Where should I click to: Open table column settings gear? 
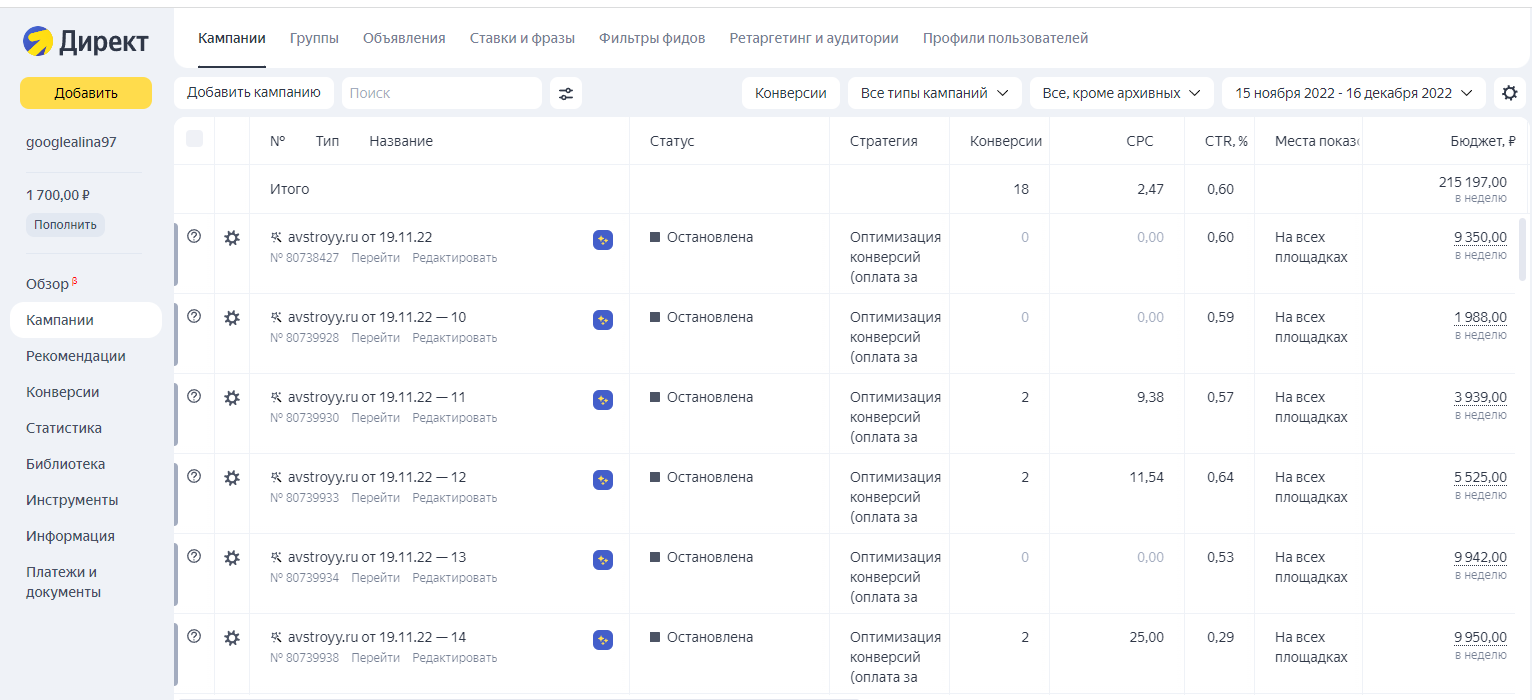click(x=1509, y=93)
